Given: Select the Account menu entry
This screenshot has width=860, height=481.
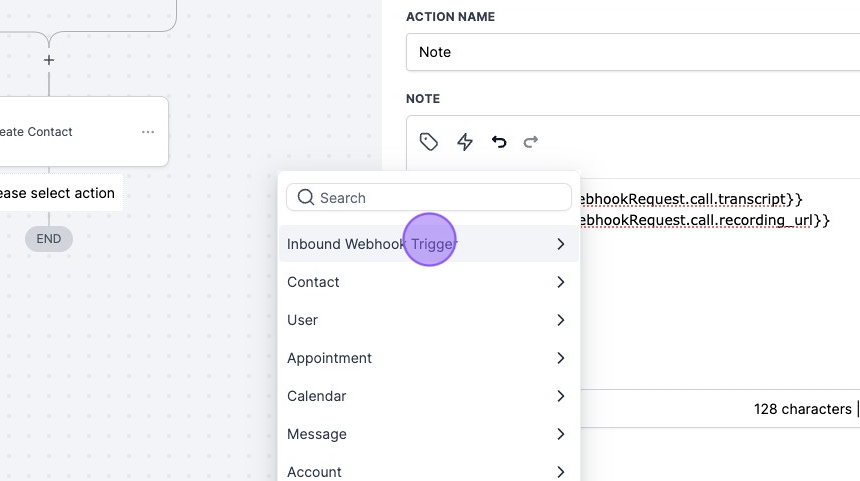Looking at the screenshot, I should click(x=314, y=472).
